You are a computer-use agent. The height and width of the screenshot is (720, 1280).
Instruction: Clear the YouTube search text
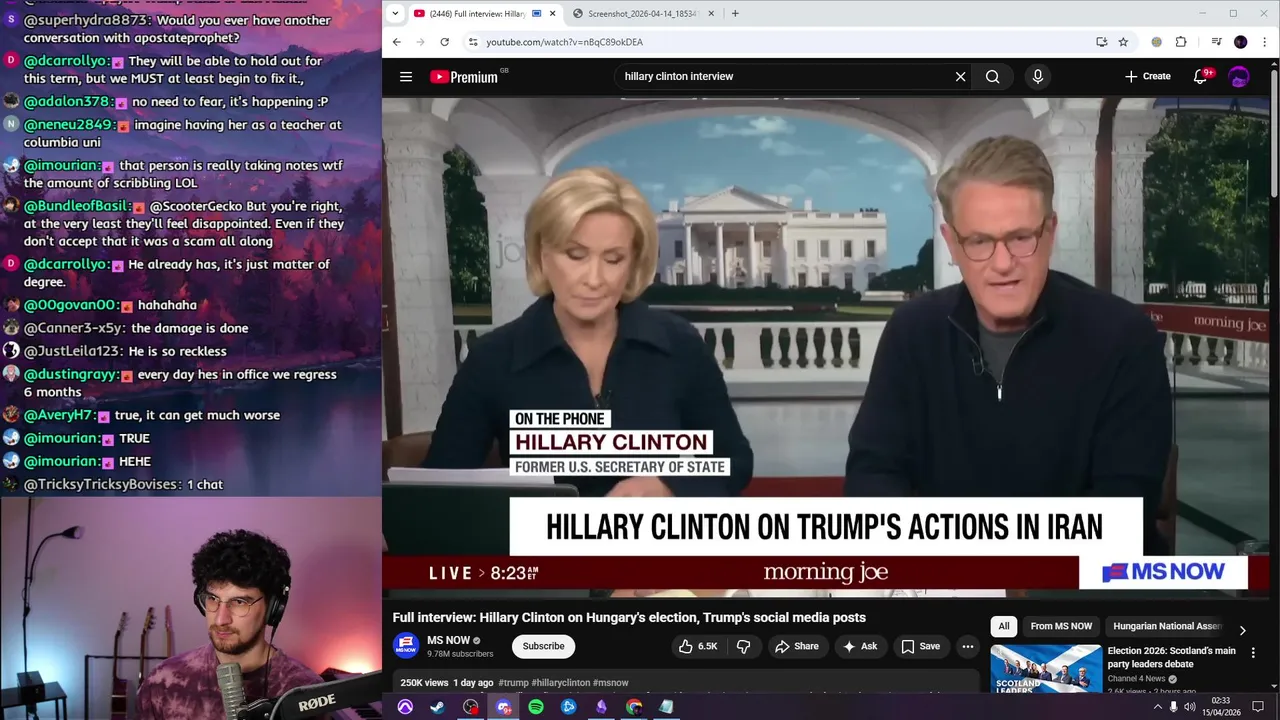(x=960, y=76)
